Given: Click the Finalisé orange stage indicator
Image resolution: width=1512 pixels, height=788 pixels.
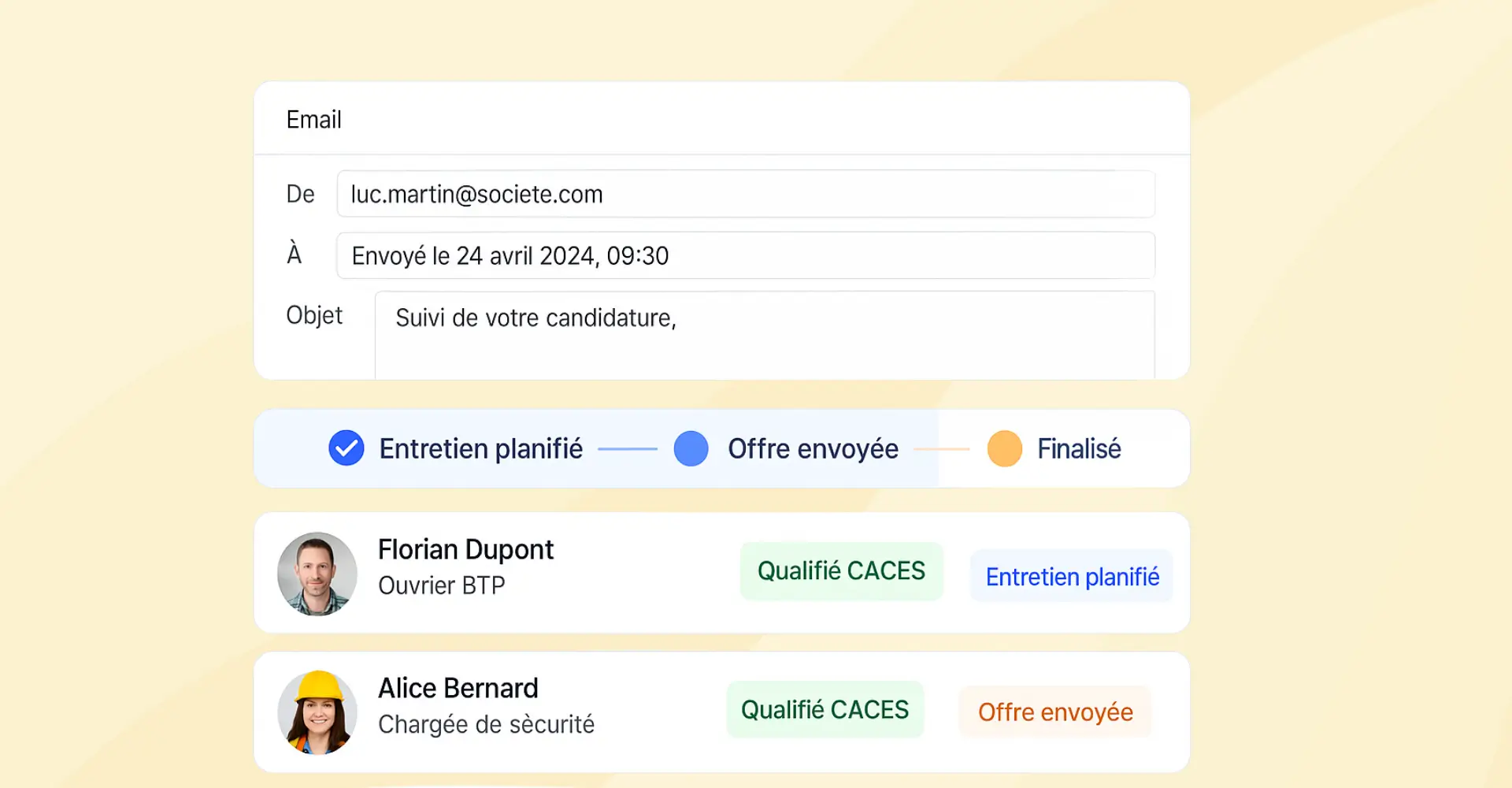Looking at the screenshot, I should coord(1004,448).
